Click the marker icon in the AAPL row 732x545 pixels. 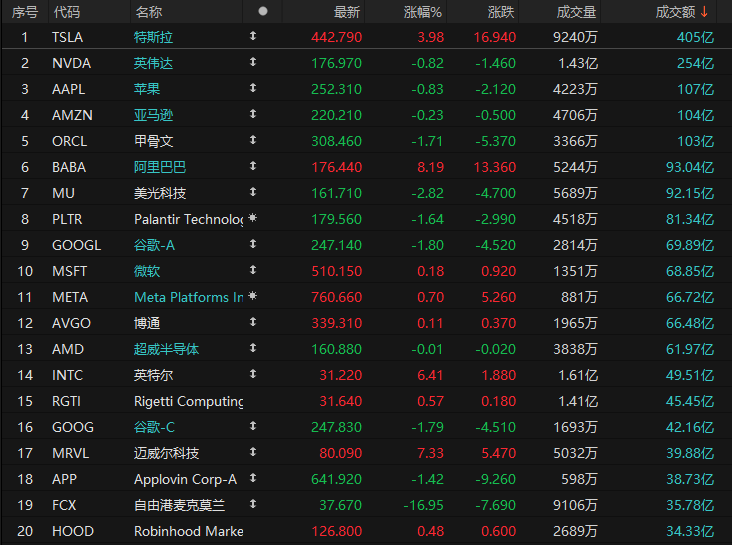tap(253, 88)
